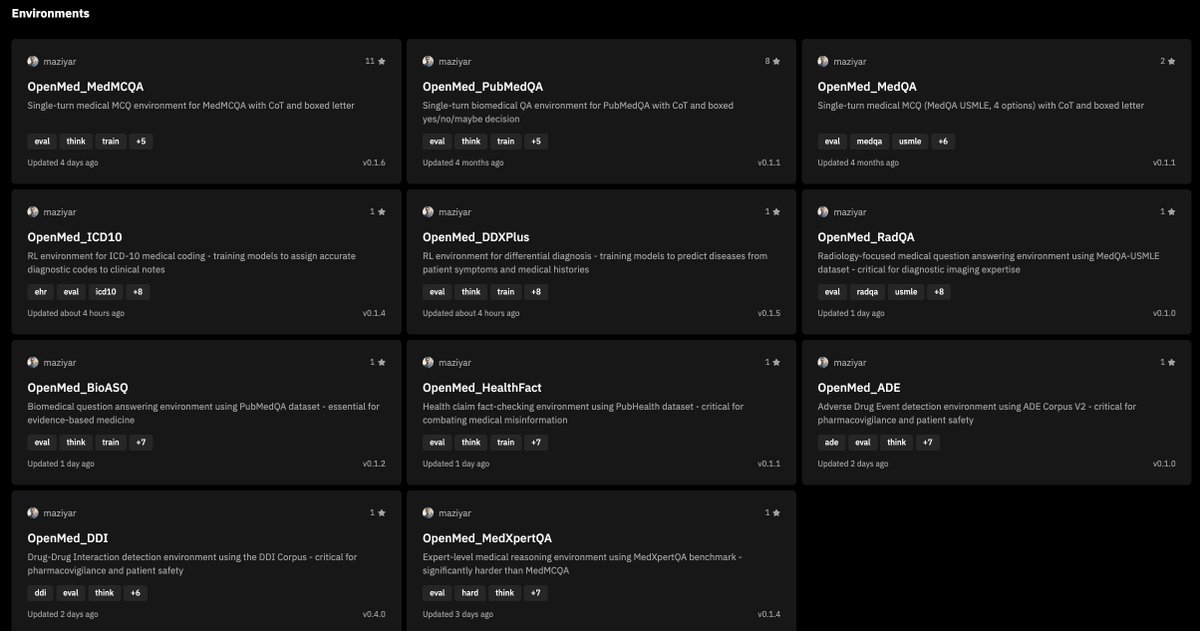This screenshot has height=631, width=1200.
Task: Click the maziyar avatar on OpenMed_BioASQ card
Action: pos(33,362)
